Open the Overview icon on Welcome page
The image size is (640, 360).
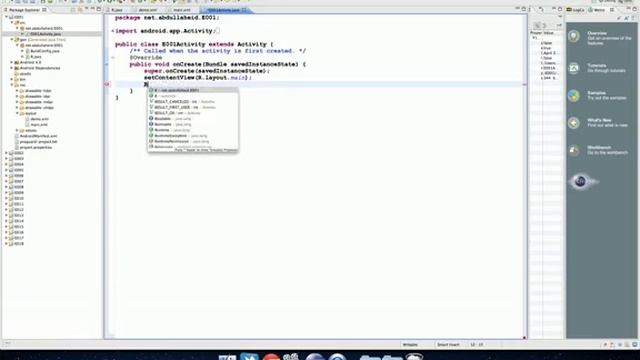click(574, 36)
